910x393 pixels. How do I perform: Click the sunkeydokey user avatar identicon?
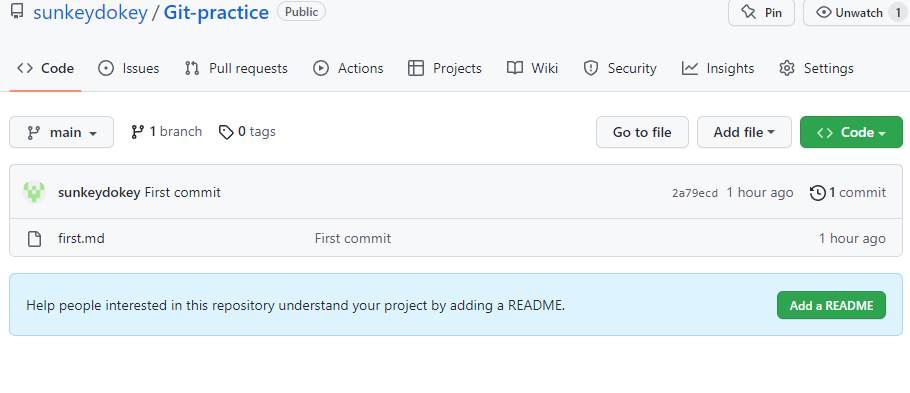point(34,192)
